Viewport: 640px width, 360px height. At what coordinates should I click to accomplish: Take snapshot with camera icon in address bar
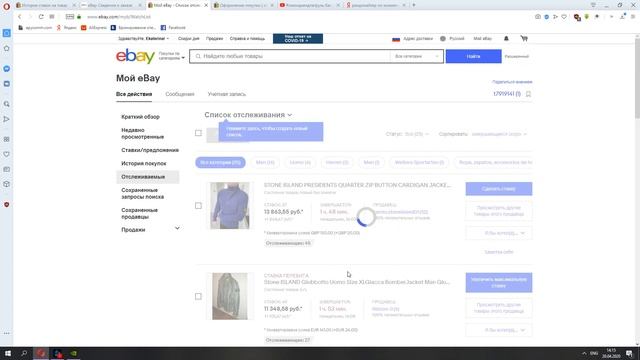coord(538,17)
